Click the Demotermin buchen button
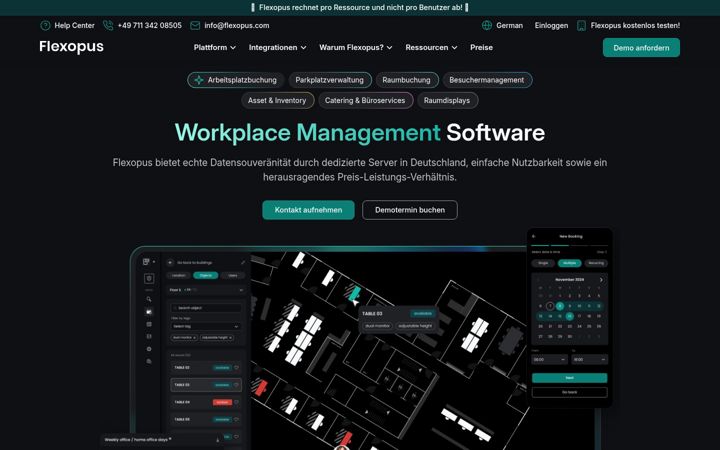 pos(410,210)
